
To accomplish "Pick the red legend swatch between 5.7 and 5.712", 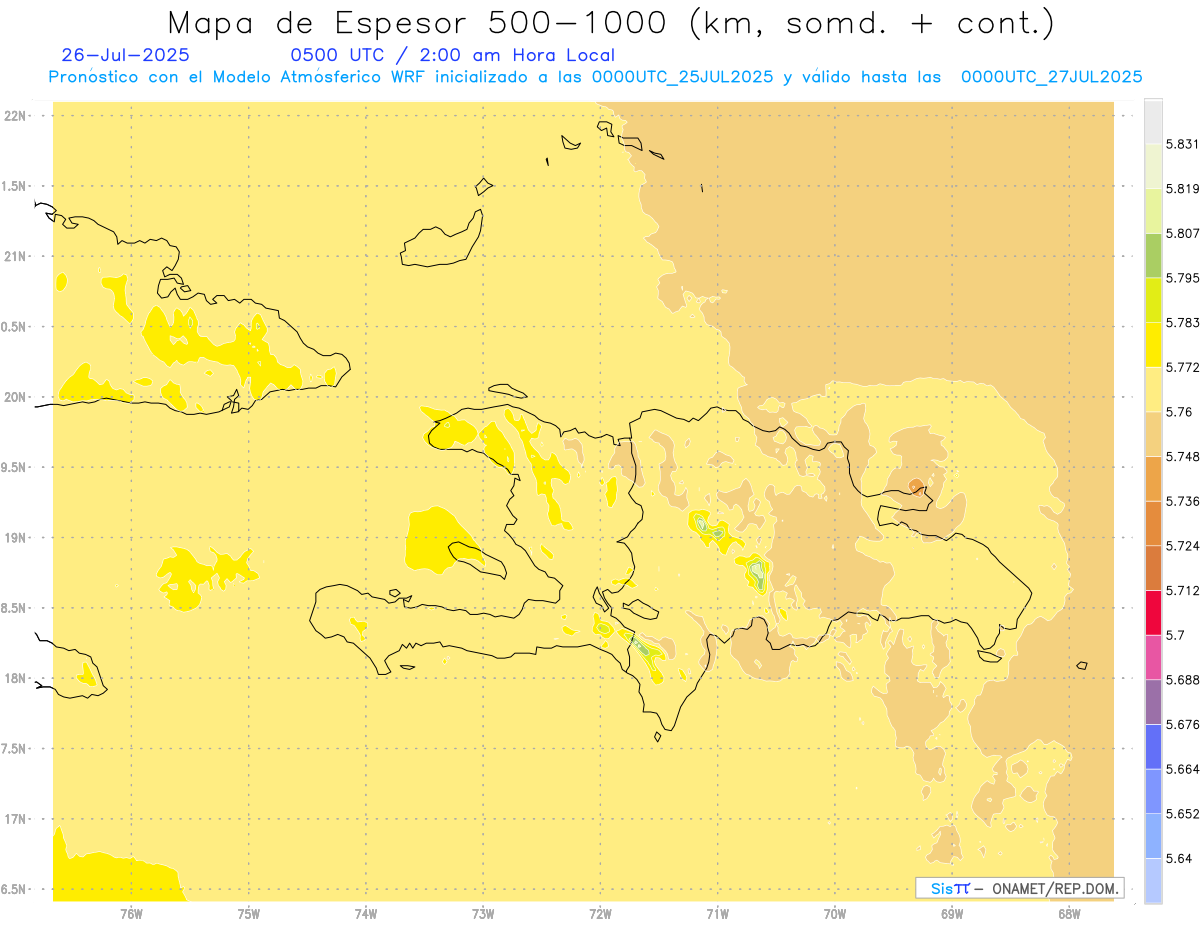I will pos(1153,613).
